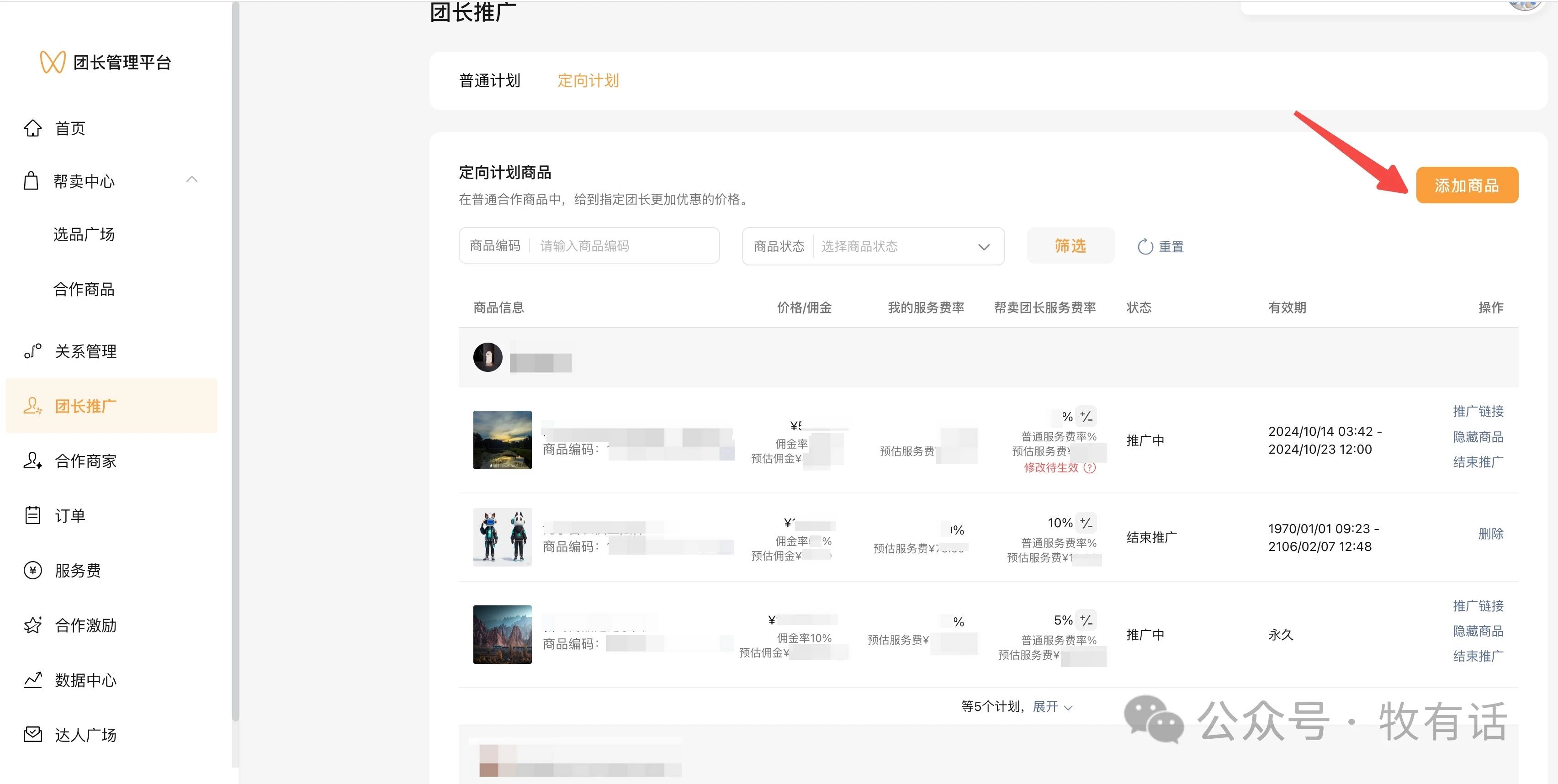Click help question mark beside 修改待生效
The image size is (1558, 784).
(1089, 468)
